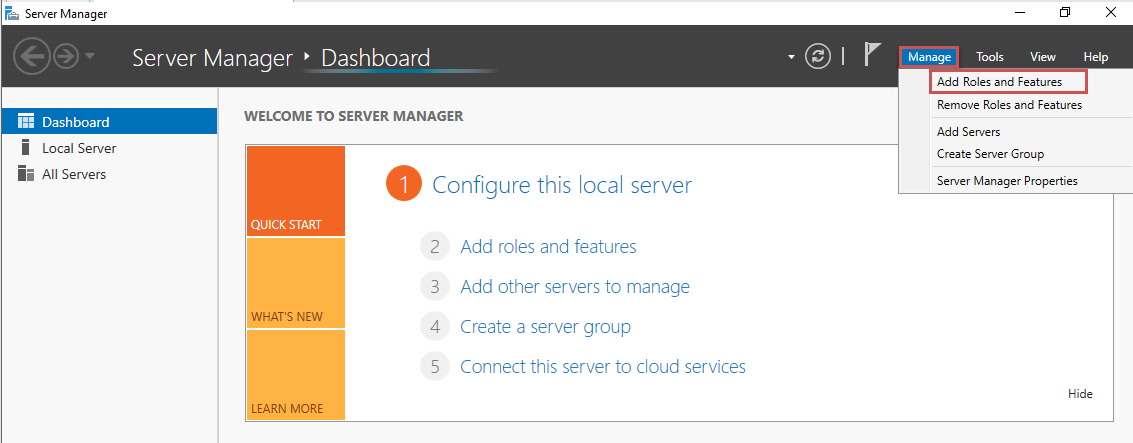1133x443 pixels.
Task: Click the step 3 number circle
Action: coord(434,287)
